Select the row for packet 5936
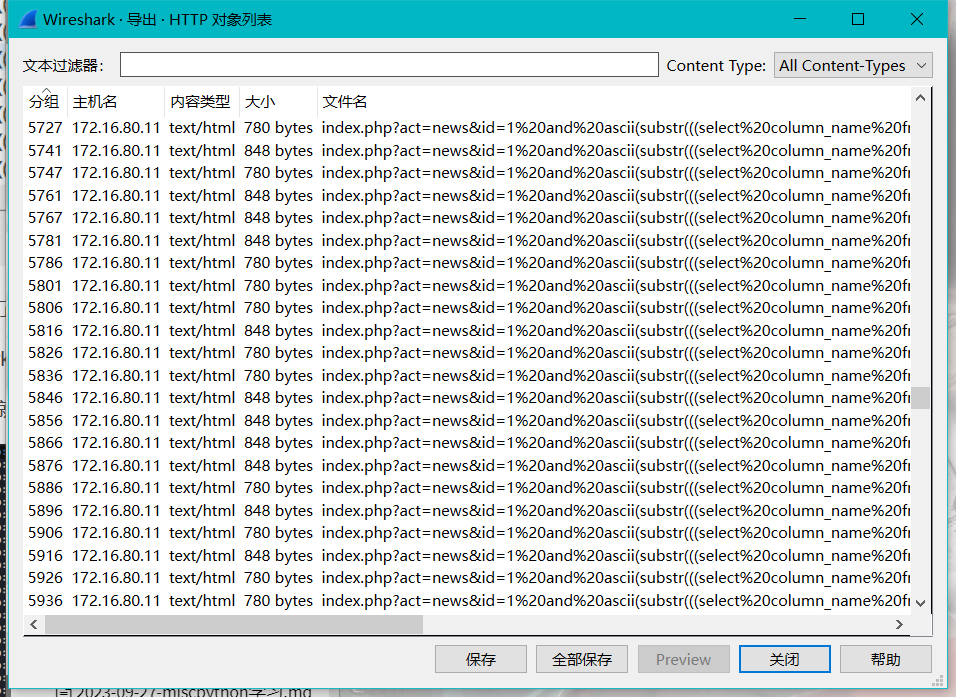 (x=300, y=600)
